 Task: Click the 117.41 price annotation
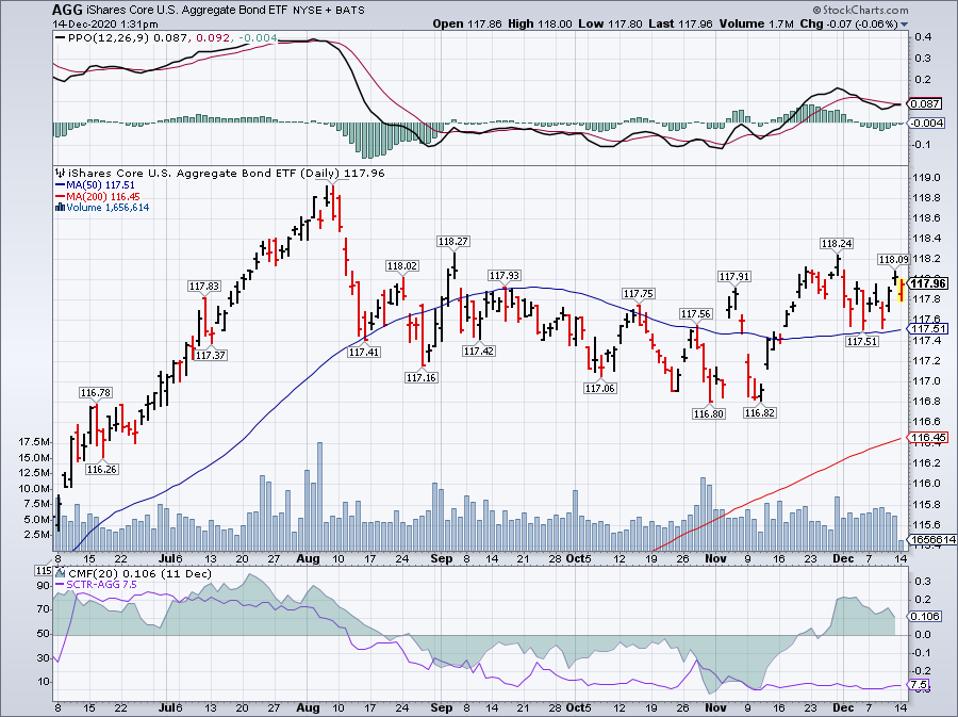point(364,352)
